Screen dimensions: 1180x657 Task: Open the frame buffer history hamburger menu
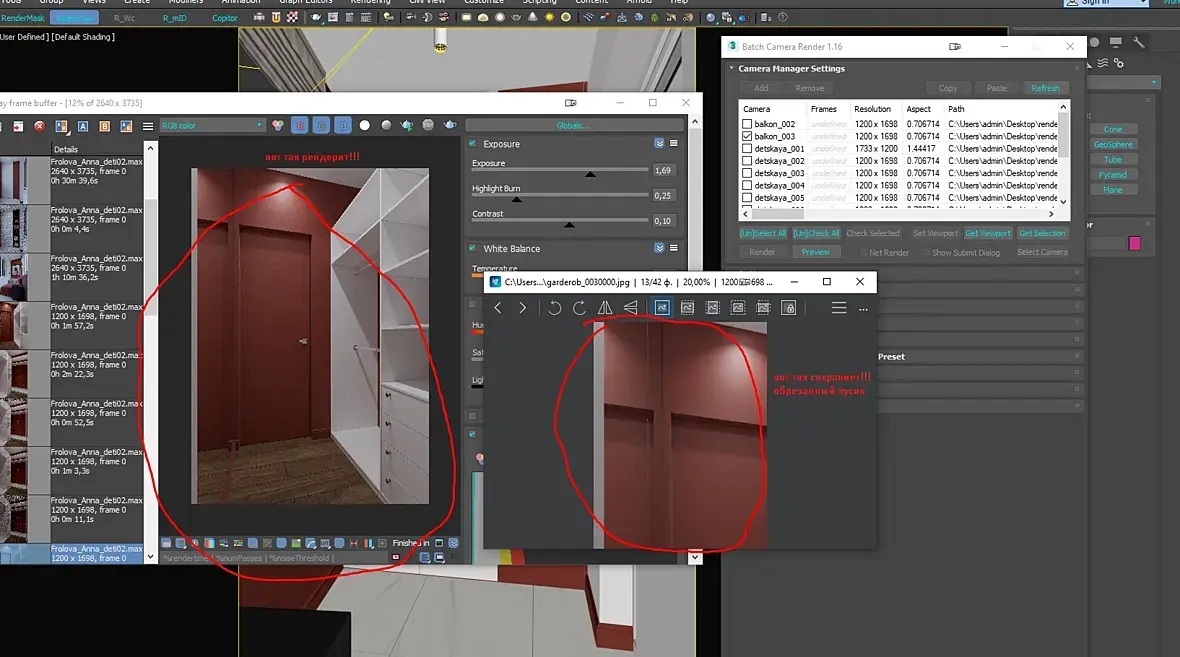pyautogui.click(x=148, y=126)
